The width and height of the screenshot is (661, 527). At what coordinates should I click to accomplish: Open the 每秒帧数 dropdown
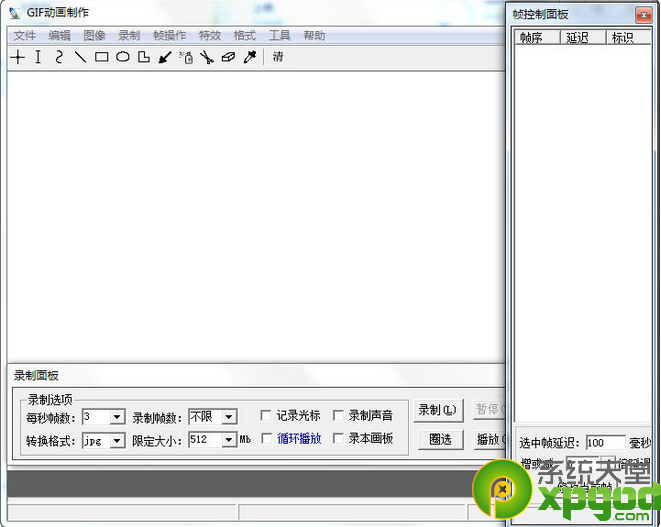tap(117, 417)
